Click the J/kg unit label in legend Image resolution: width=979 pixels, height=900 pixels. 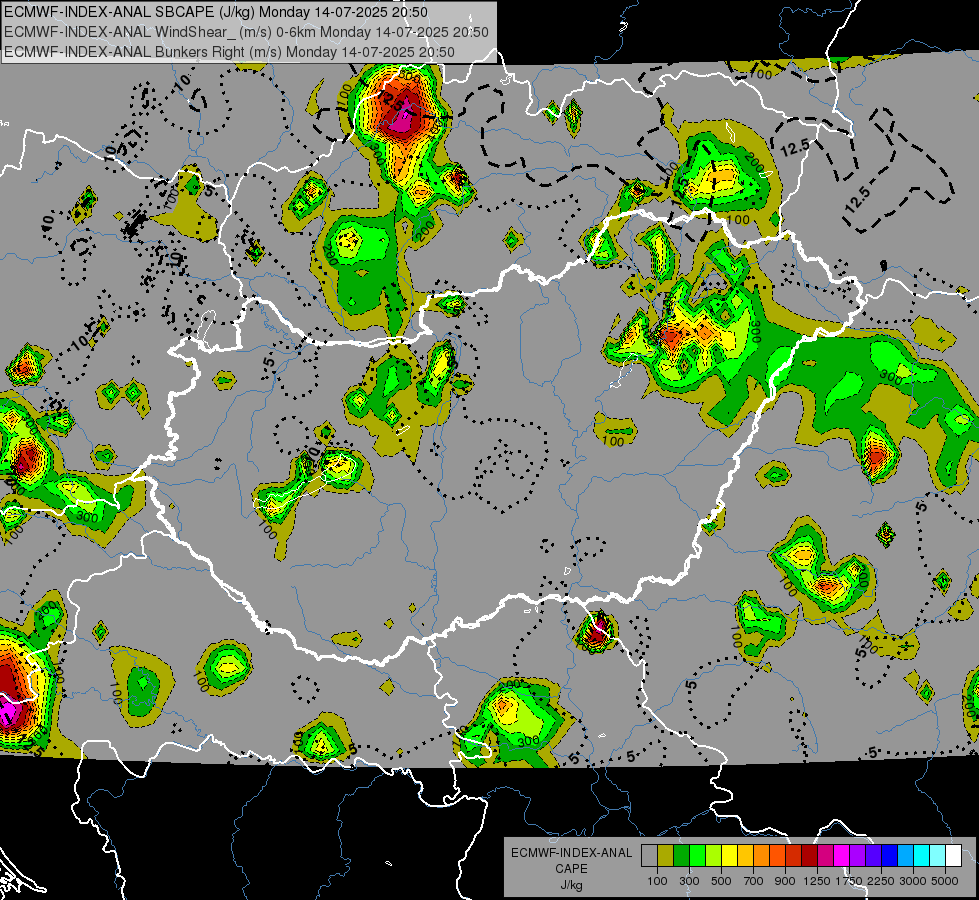[571, 885]
